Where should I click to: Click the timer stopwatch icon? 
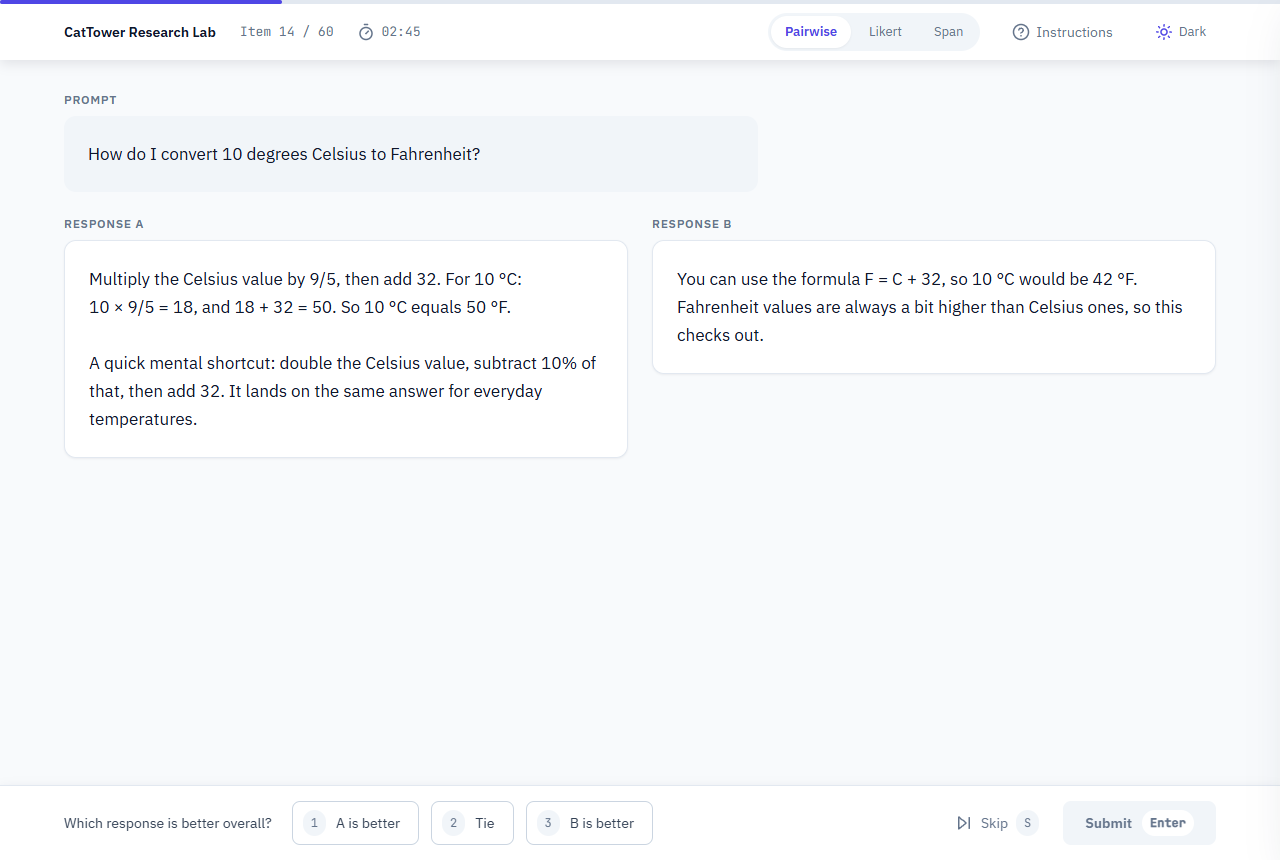tap(366, 32)
